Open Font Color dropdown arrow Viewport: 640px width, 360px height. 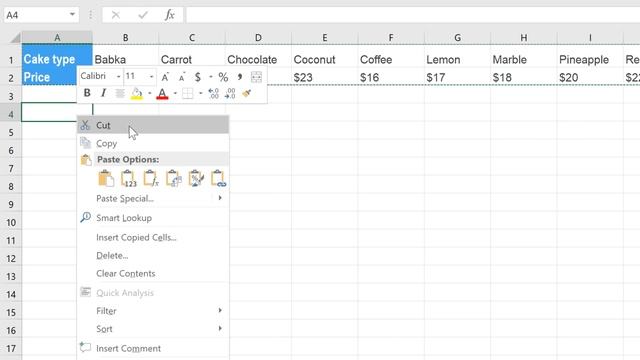coord(175,93)
